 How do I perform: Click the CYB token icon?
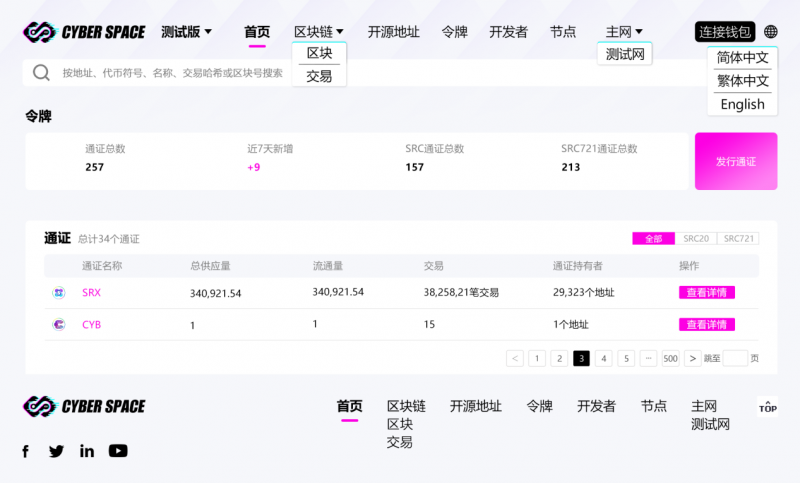click(x=59, y=325)
